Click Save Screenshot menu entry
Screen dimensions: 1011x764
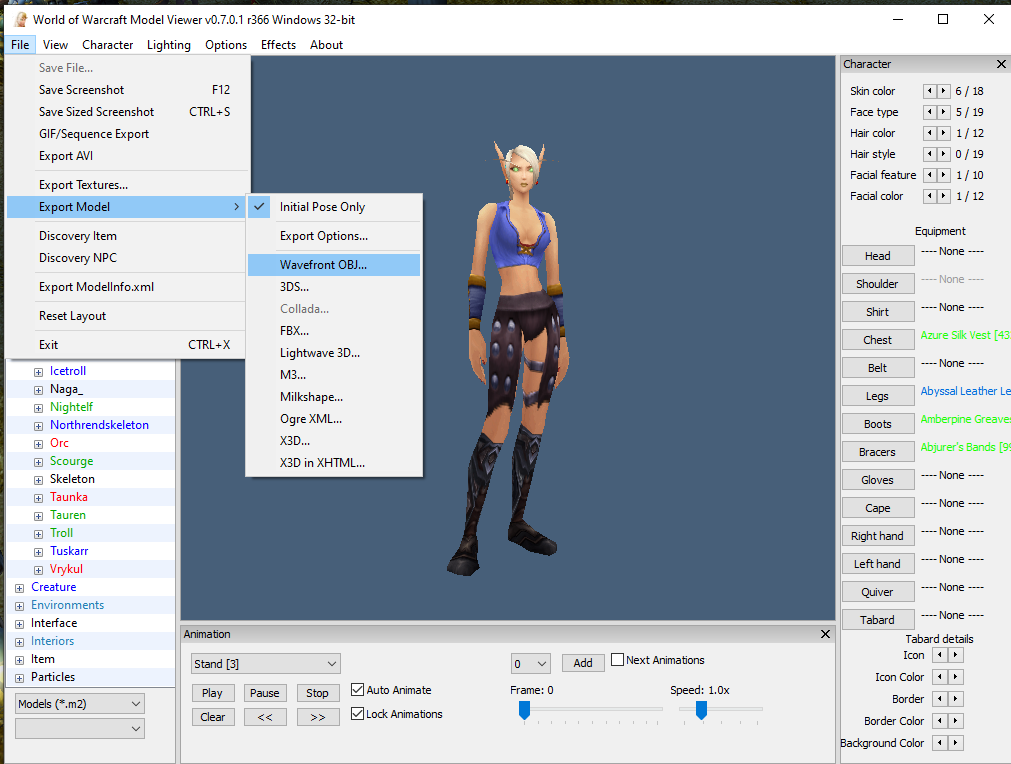(127, 90)
